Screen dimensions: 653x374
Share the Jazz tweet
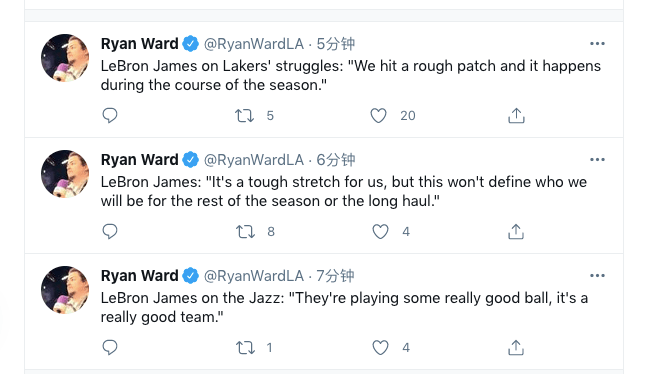[x=516, y=347]
